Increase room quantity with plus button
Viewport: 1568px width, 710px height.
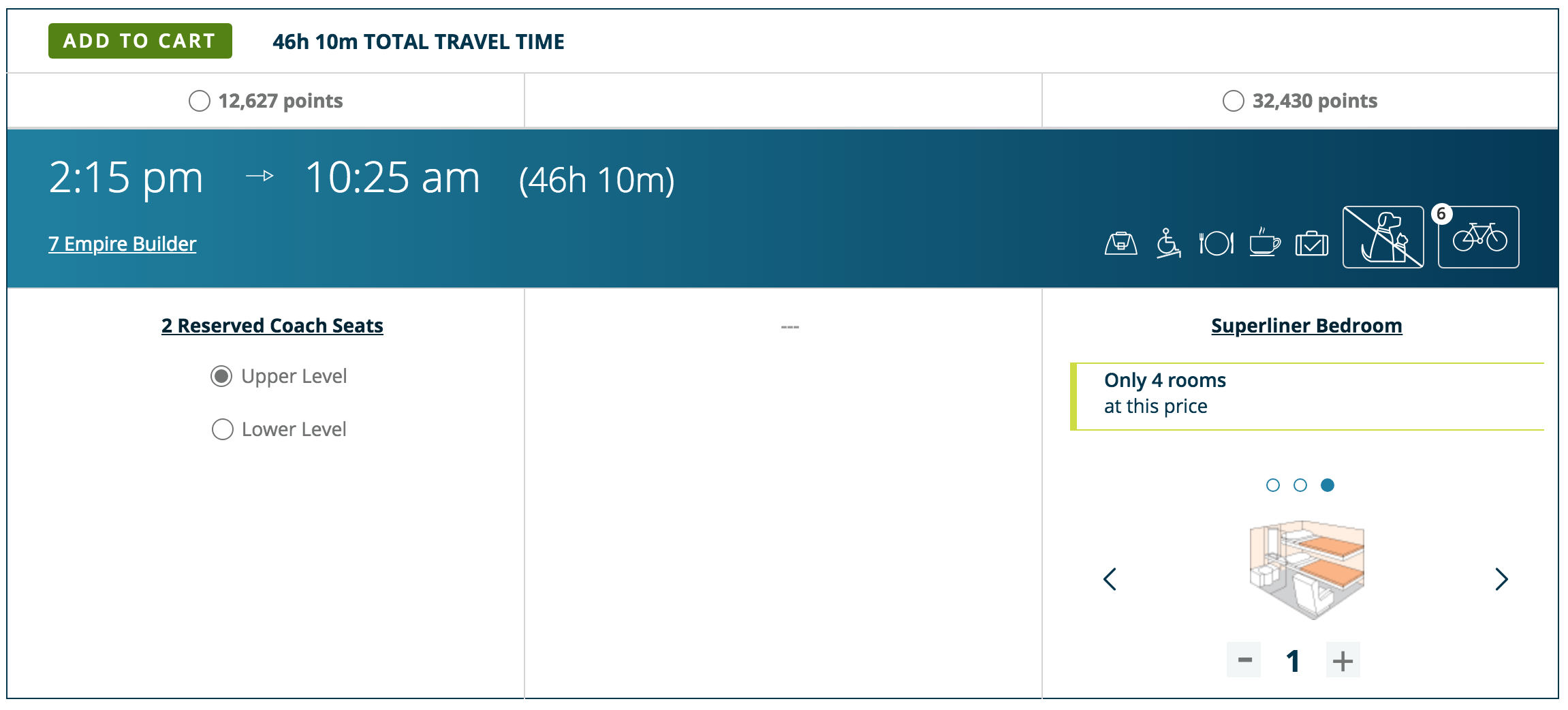click(x=1343, y=660)
